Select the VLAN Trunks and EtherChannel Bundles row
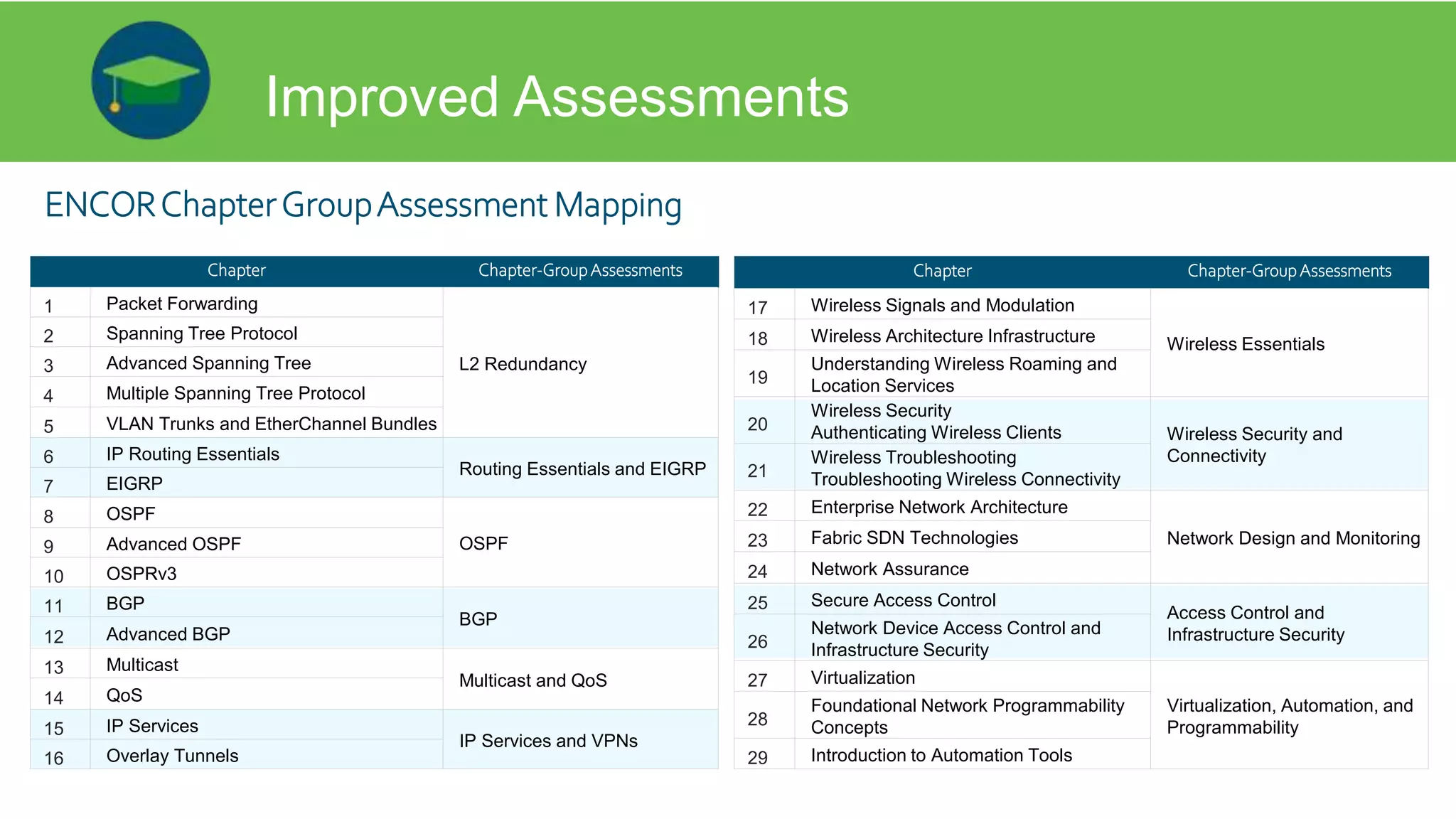The width and height of the screenshot is (1456, 819). point(271,424)
